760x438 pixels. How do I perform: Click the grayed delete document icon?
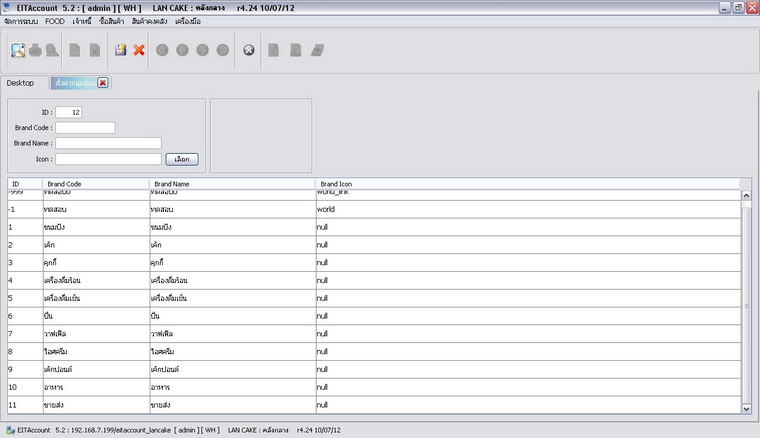(x=95, y=50)
